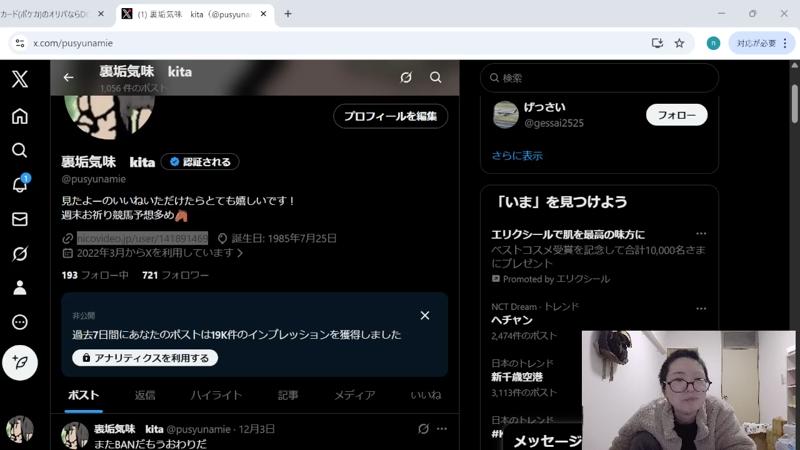Click the 検索 search field
800x450 pixels.
pyautogui.click(x=599, y=78)
